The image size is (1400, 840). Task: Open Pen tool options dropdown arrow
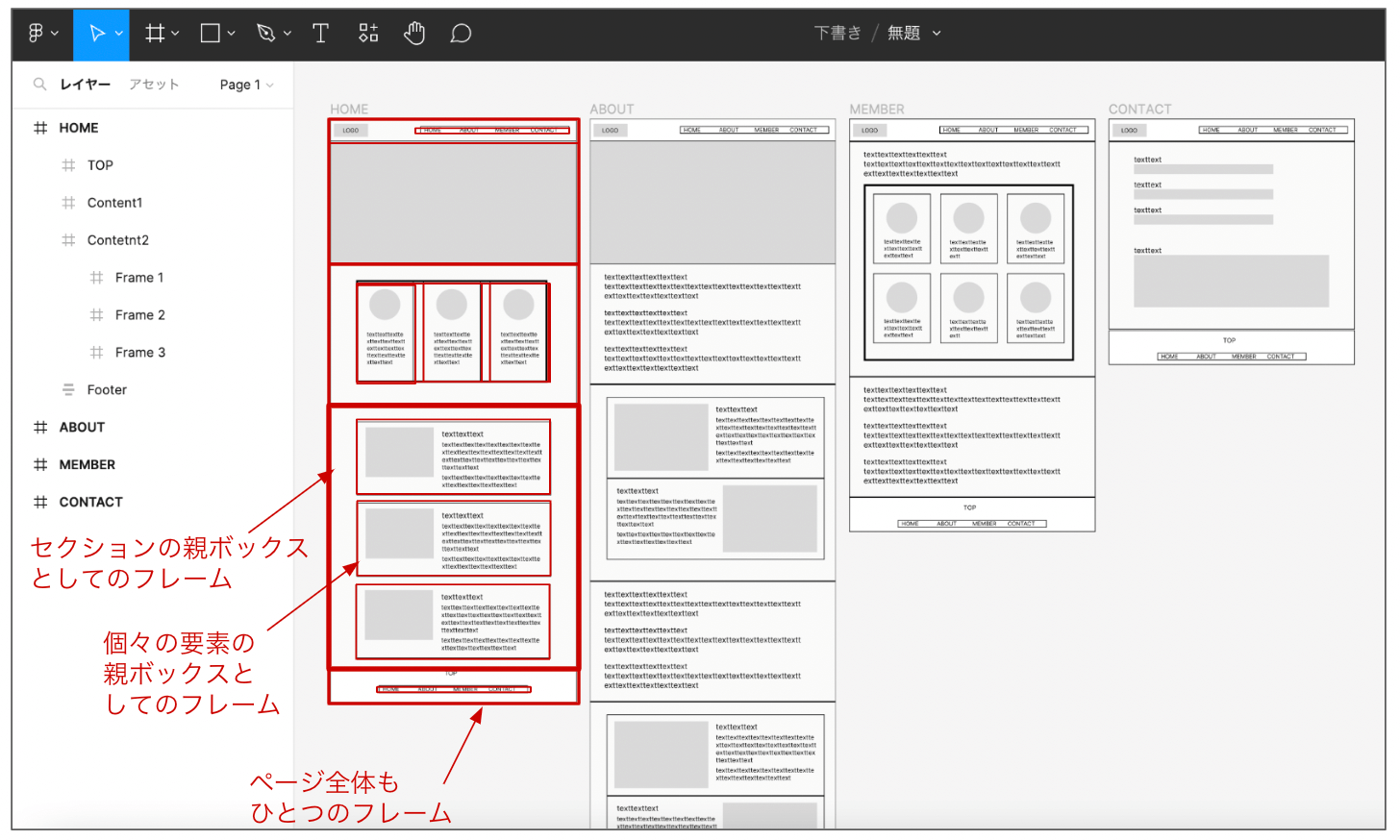287,34
